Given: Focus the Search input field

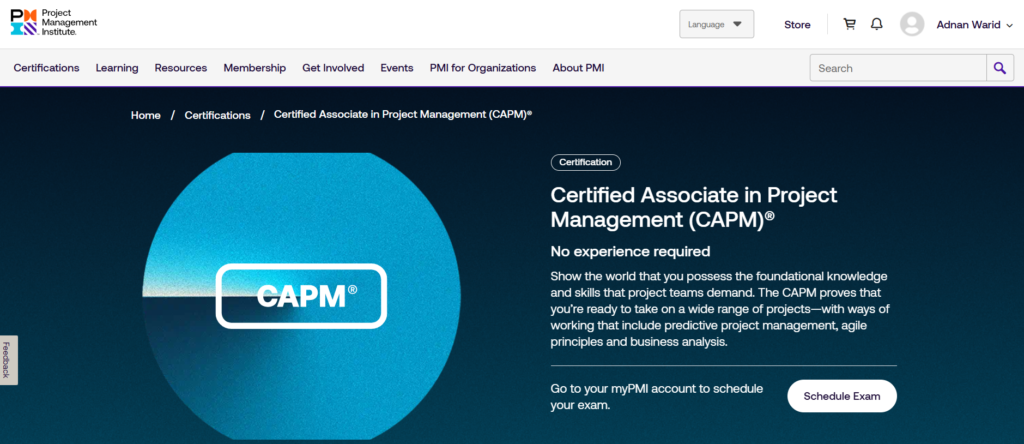Looking at the screenshot, I should [x=898, y=68].
